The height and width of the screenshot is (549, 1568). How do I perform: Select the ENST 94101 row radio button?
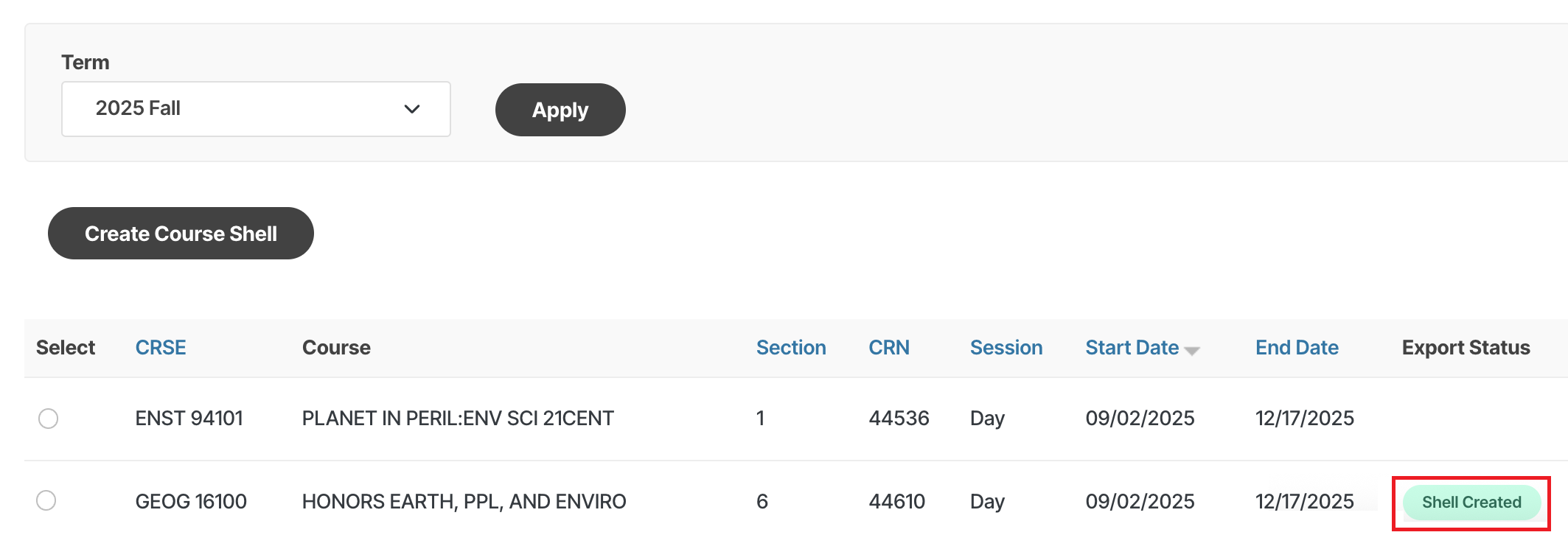click(x=49, y=419)
